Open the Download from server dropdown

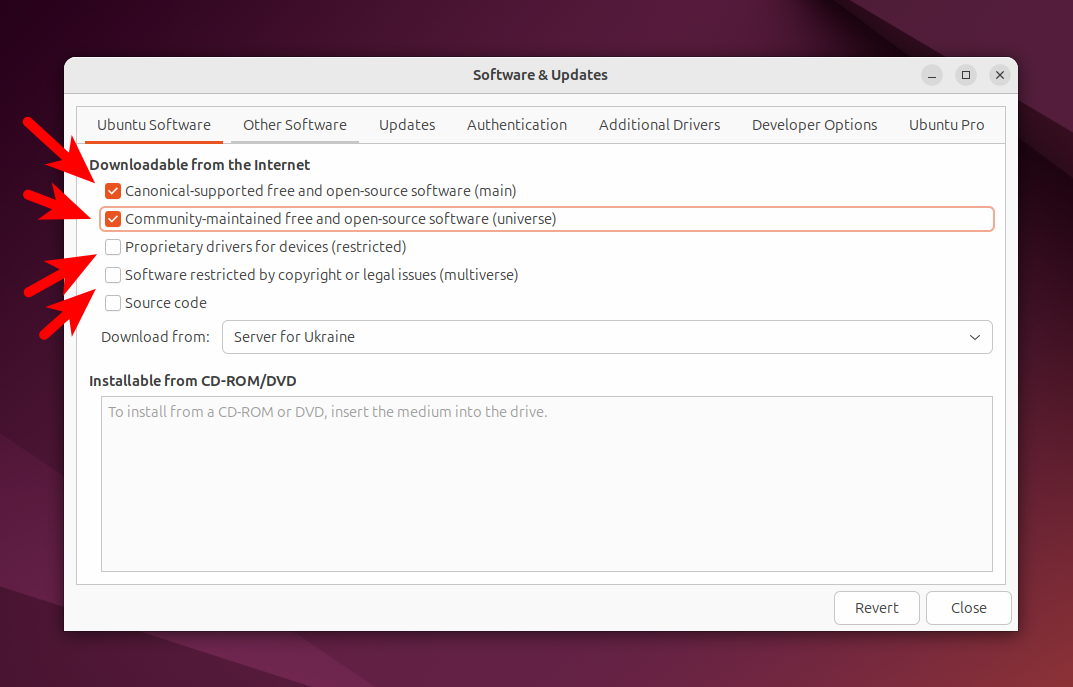point(606,337)
